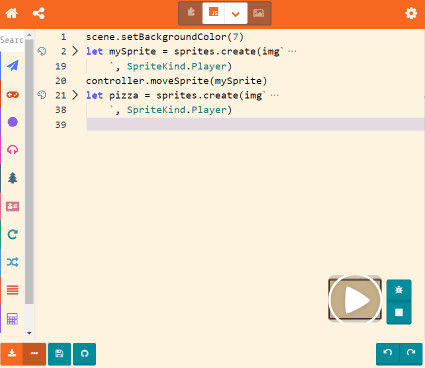This screenshot has height=368, width=425.
Task: Click line number 39 in the gutter
Action: coord(61,125)
